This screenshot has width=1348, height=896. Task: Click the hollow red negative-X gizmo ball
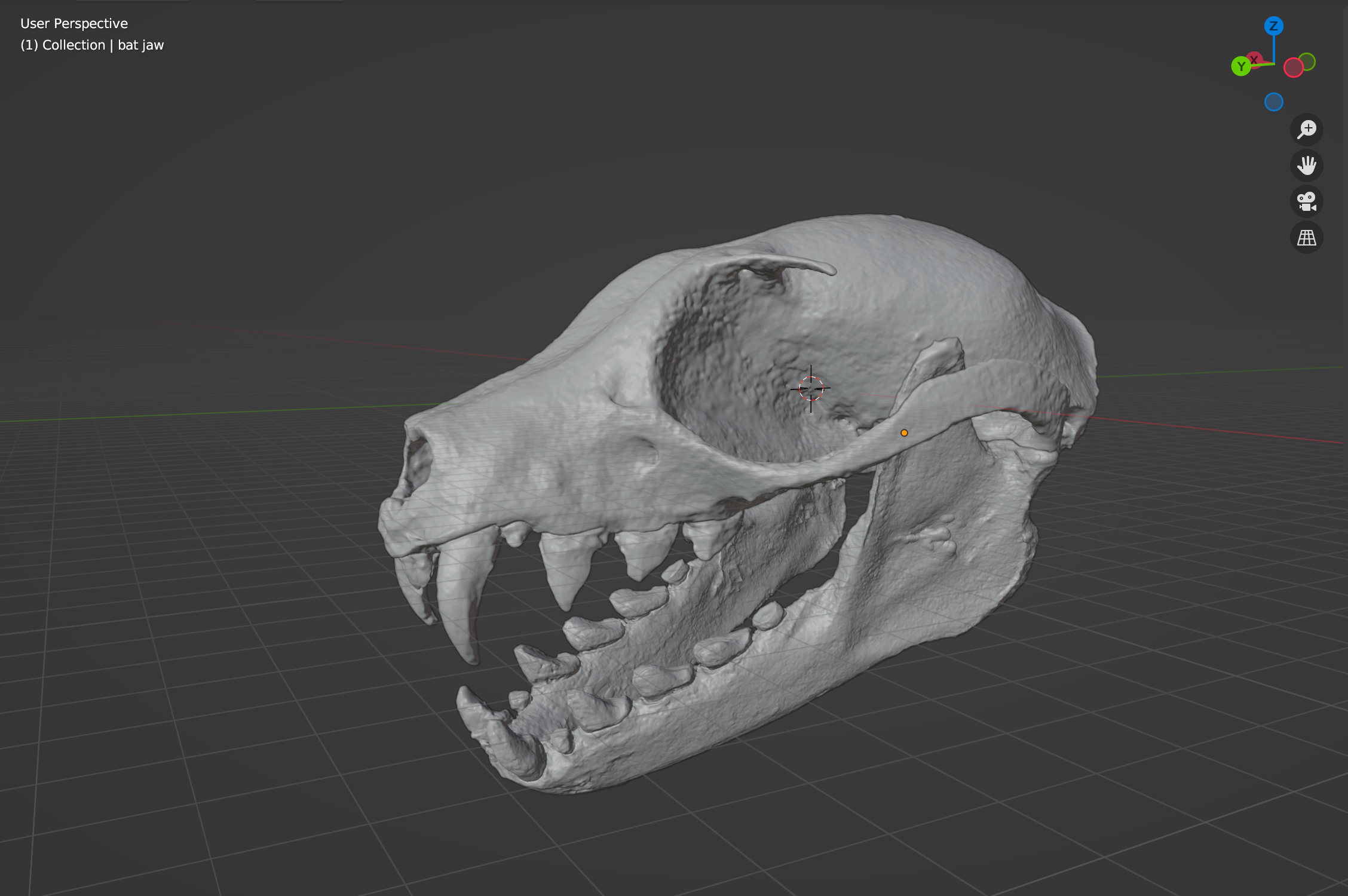1294,68
